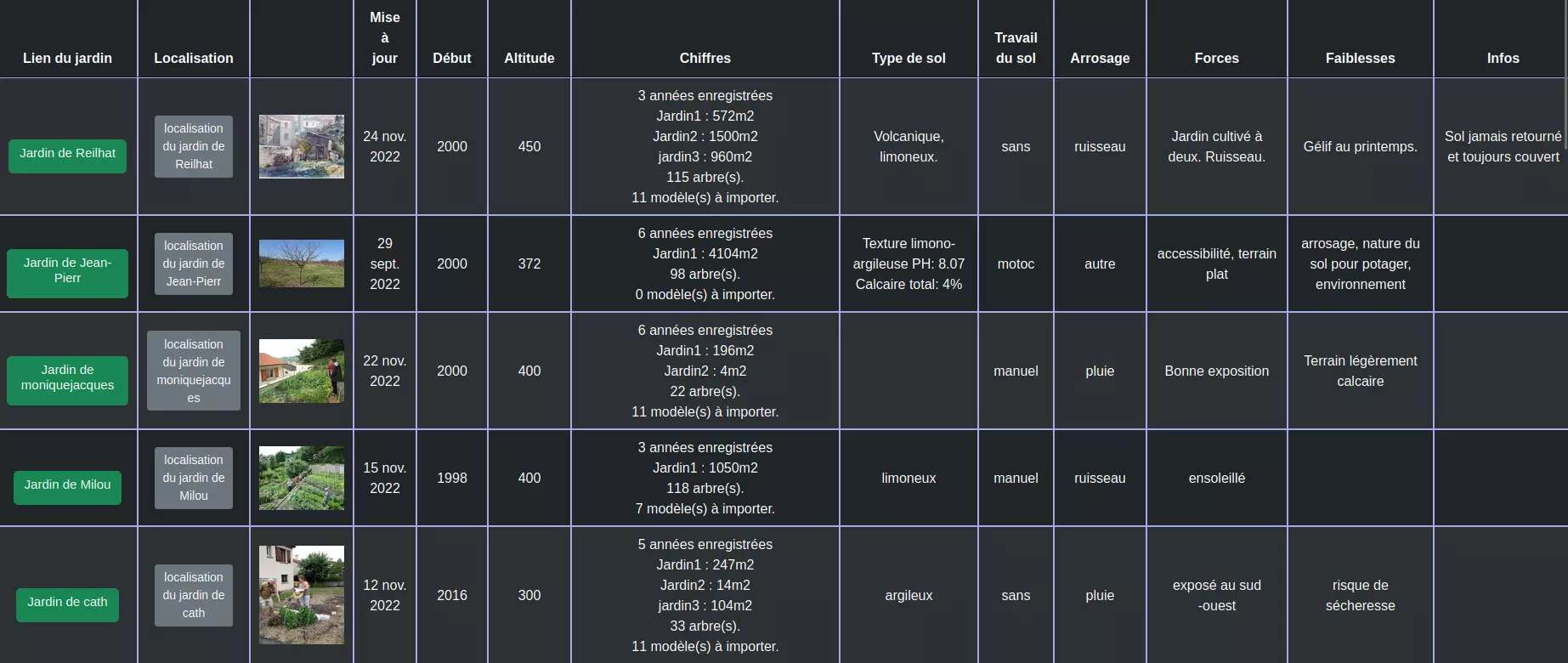Click the Début column header
This screenshot has height=663, width=1568.
[451, 58]
